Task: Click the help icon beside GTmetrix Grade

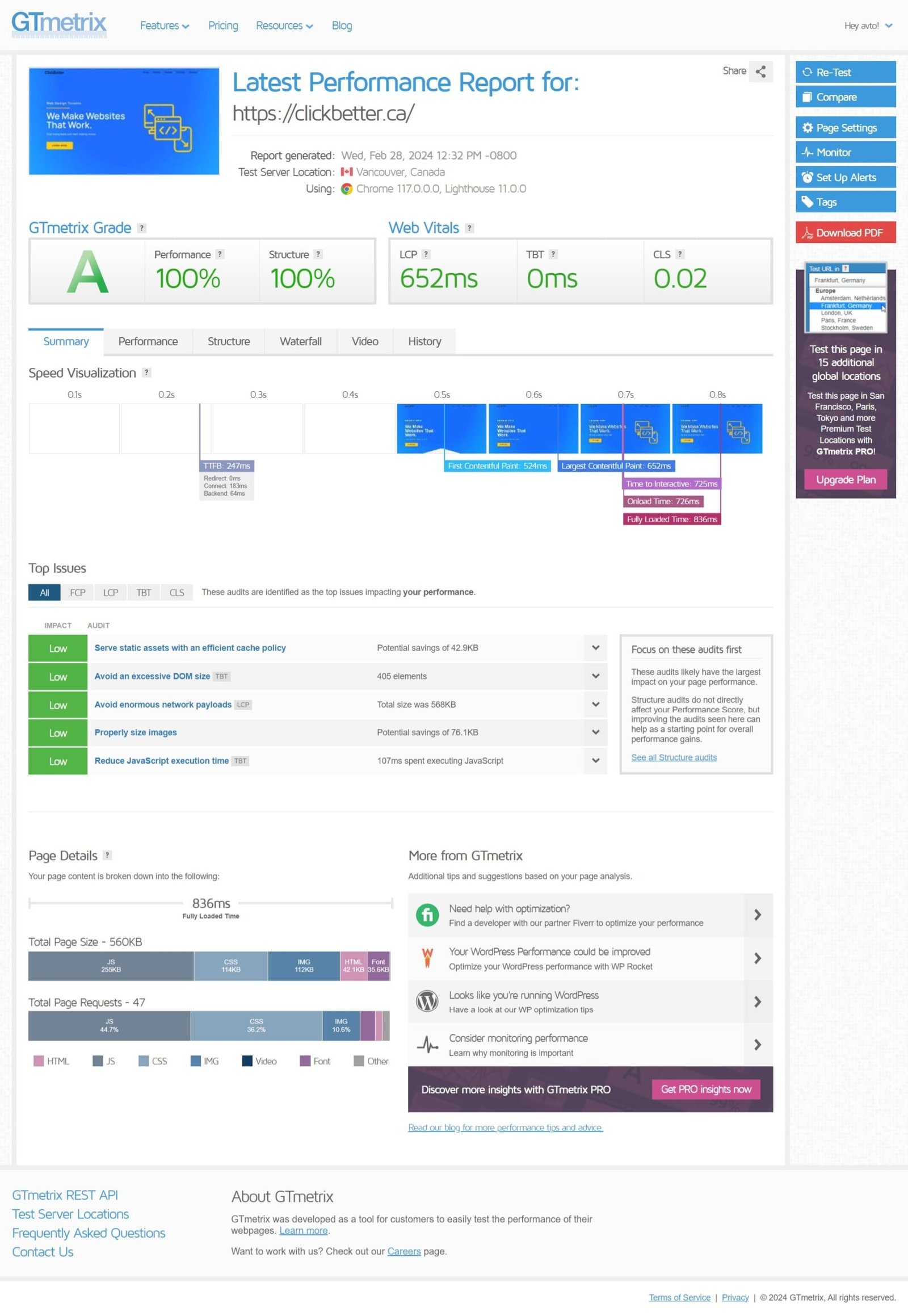Action: tap(142, 228)
